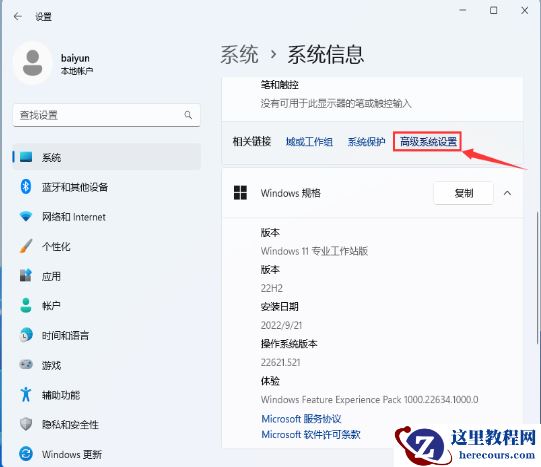
Task: Open Windows 更新 page
Action: [x=106, y=454]
